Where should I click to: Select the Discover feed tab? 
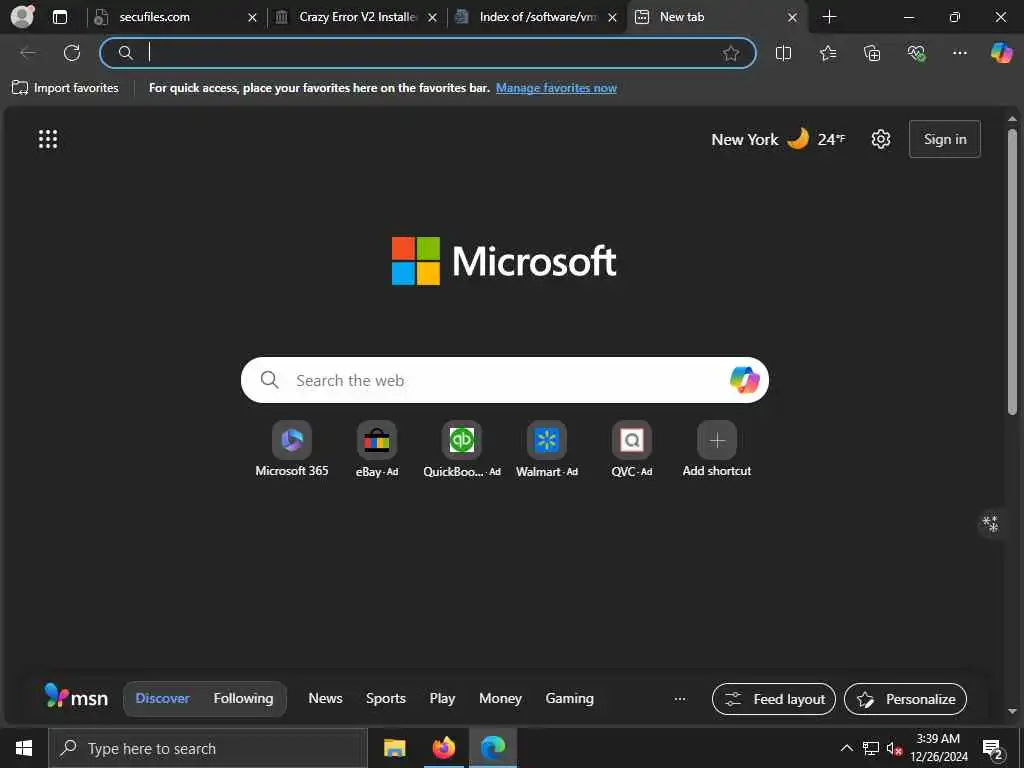[x=163, y=698]
